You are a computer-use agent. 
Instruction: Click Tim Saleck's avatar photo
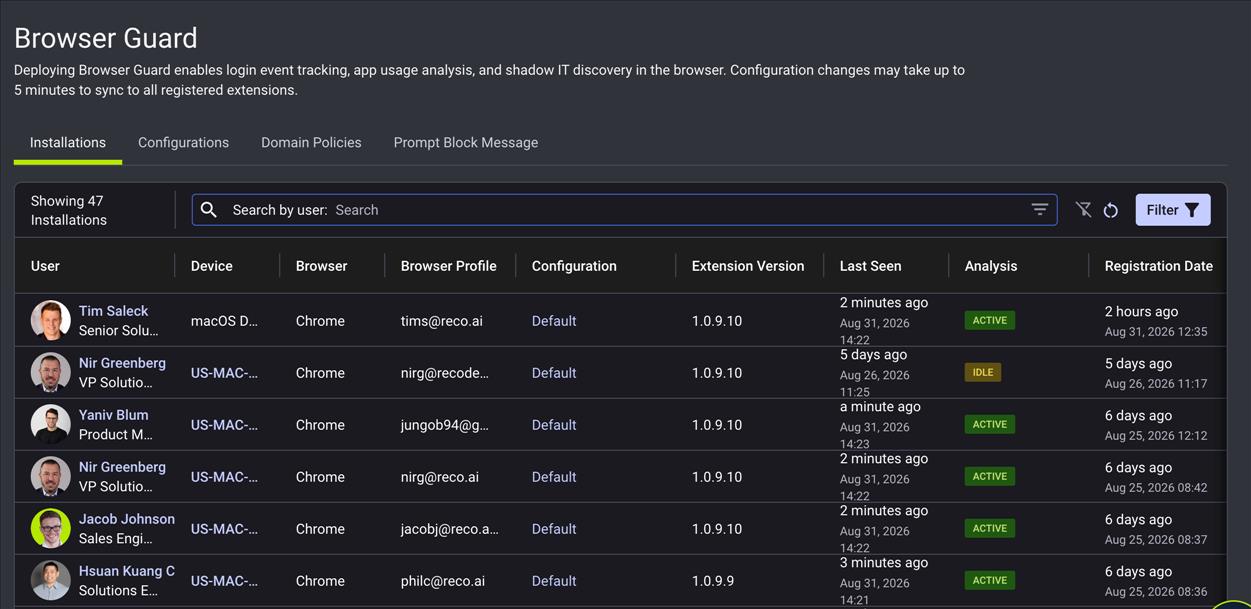(x=50, y=321)
